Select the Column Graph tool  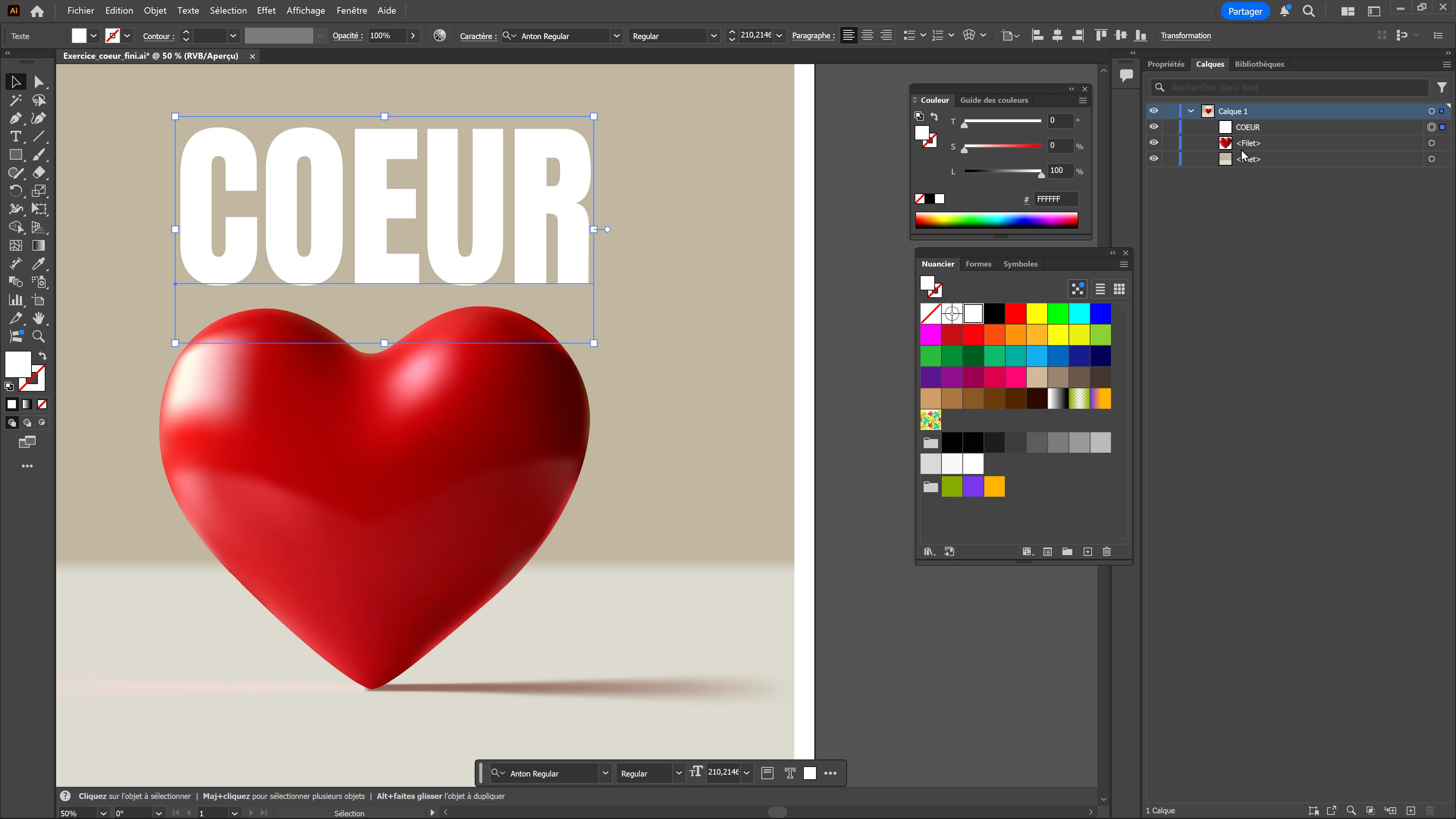tap(15, 300)
